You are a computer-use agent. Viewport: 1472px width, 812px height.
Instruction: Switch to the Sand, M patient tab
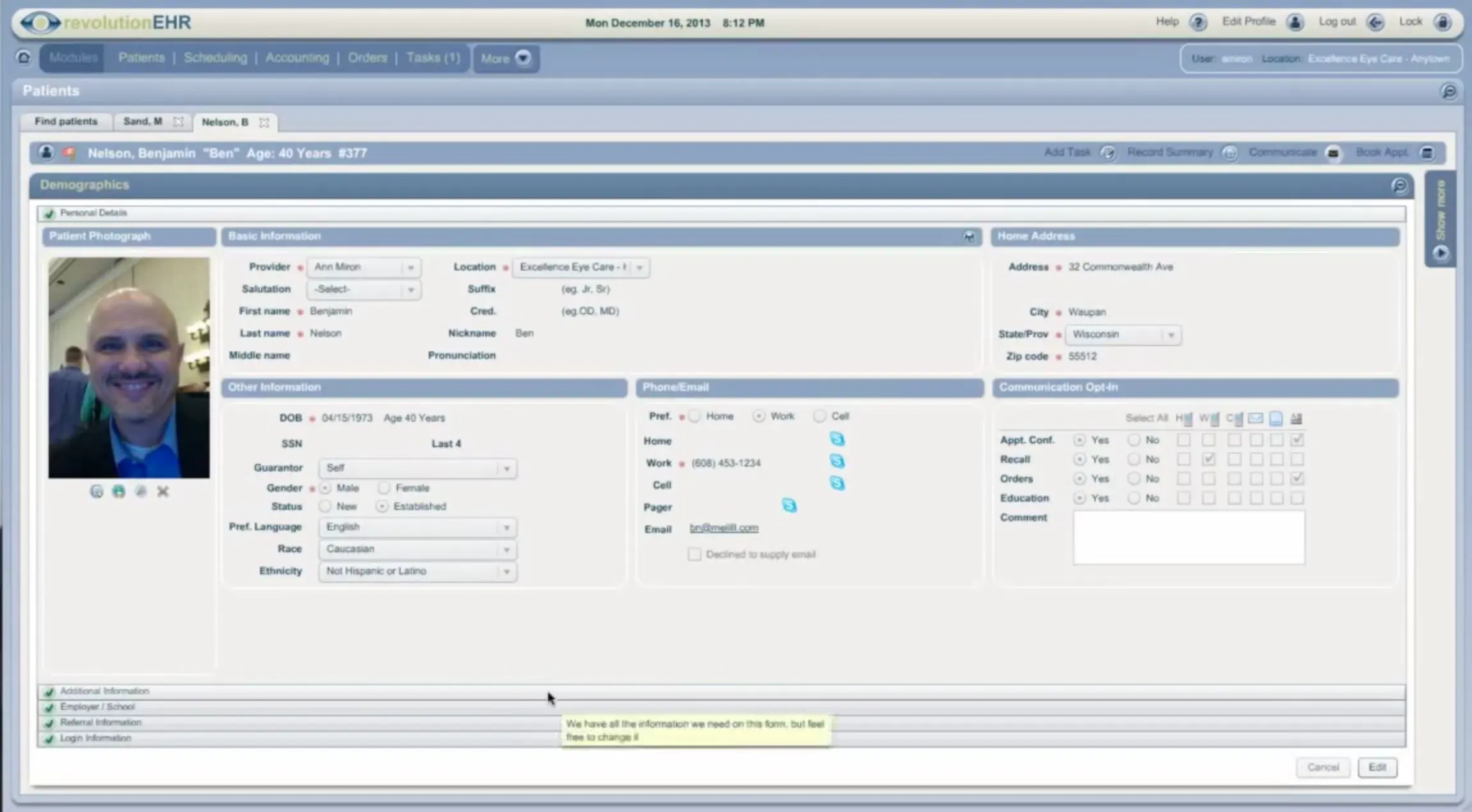tap(142, 121)
